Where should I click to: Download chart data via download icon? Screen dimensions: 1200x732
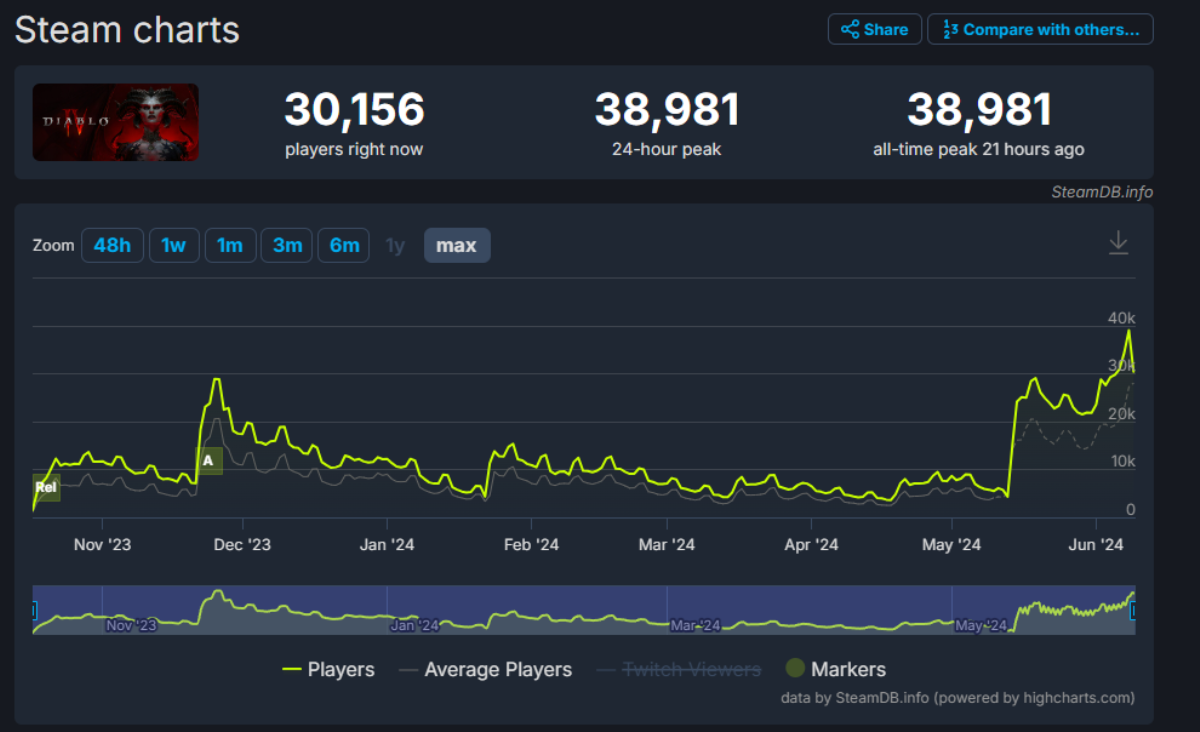point(1118,243)
